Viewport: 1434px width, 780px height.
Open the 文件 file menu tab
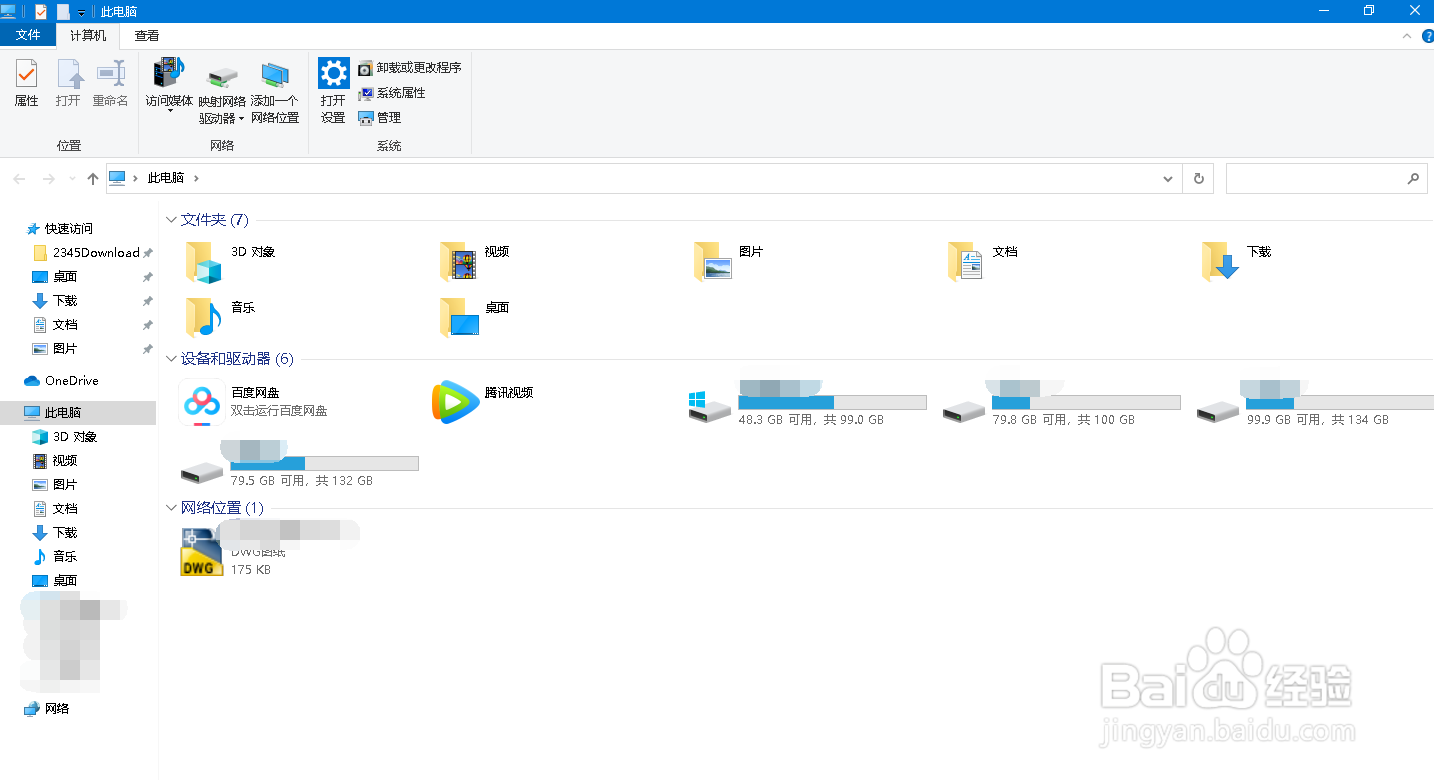tap(28, 35)
